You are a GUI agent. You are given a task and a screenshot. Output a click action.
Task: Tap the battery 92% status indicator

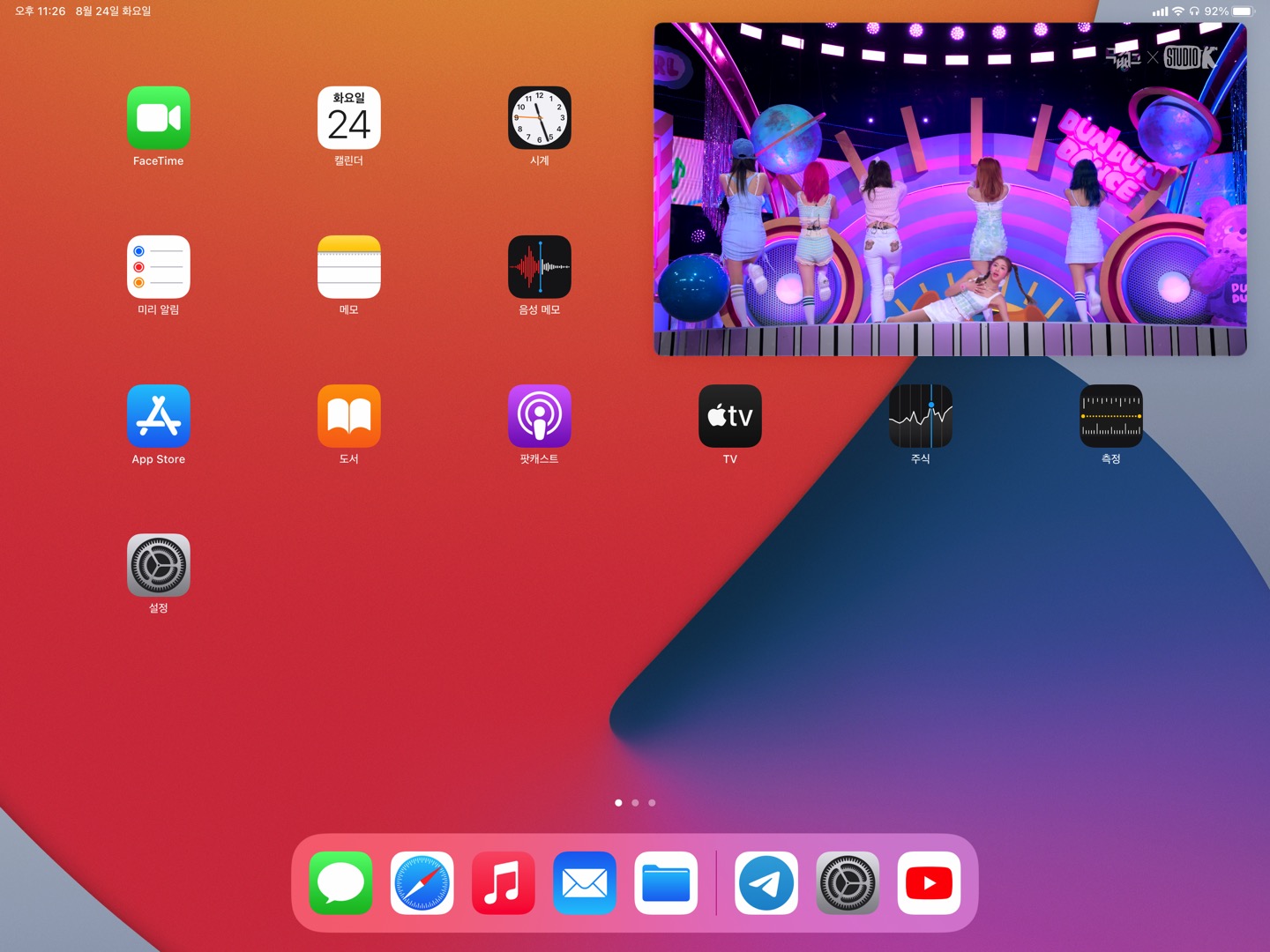(1229, 11)
